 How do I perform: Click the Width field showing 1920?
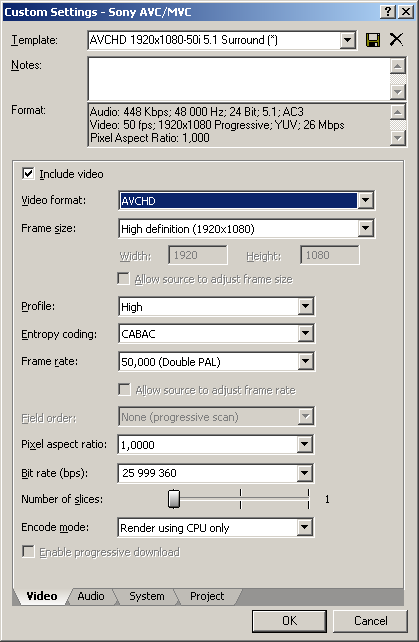coord(197,255)
